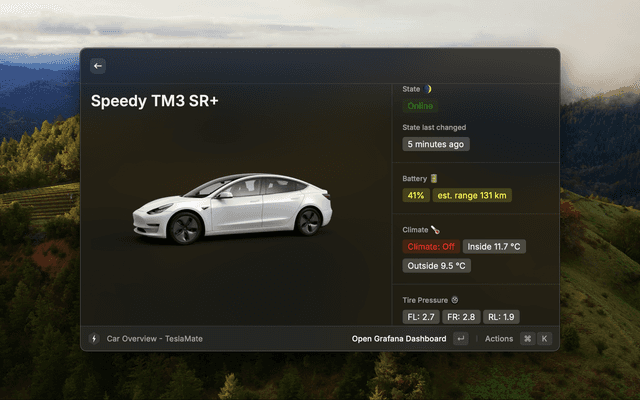This screenshot has width=640, height=400.
Task: Click the K key shortcut badge
Action: click(544, 339)
